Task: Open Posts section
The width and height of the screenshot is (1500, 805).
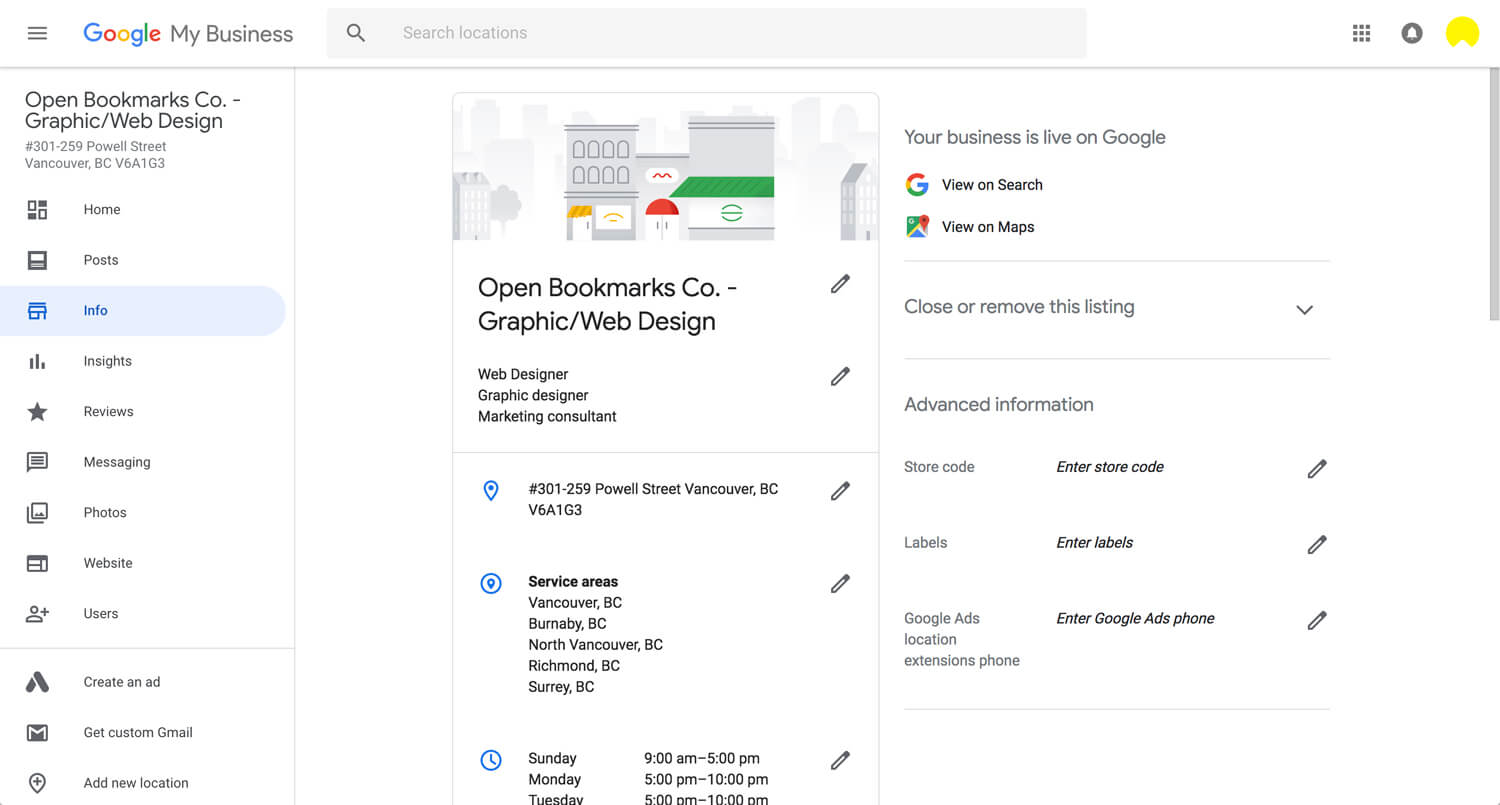Action: [x=101, y=260]
